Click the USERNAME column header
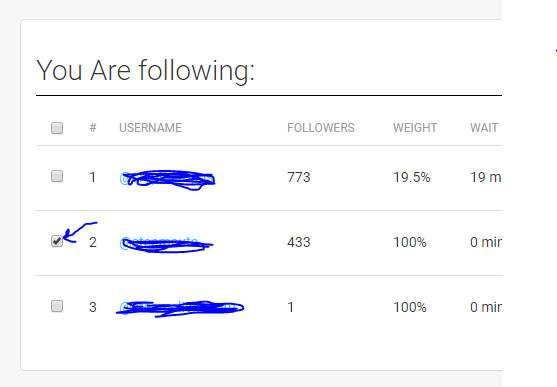 point(150,128)
